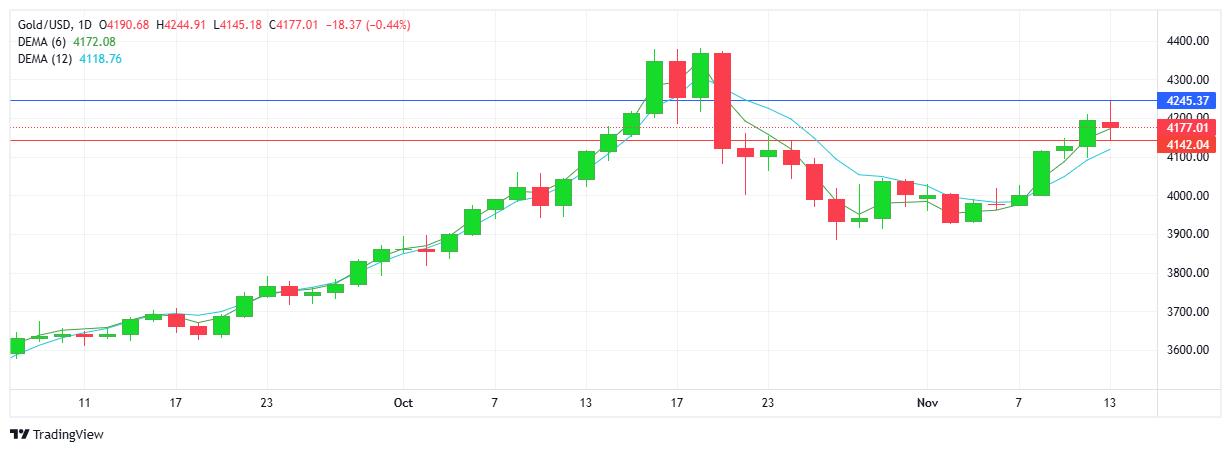Click the Oct label on time axis
Viewport: 1231px width, 452px height.
tap(403, 403)
